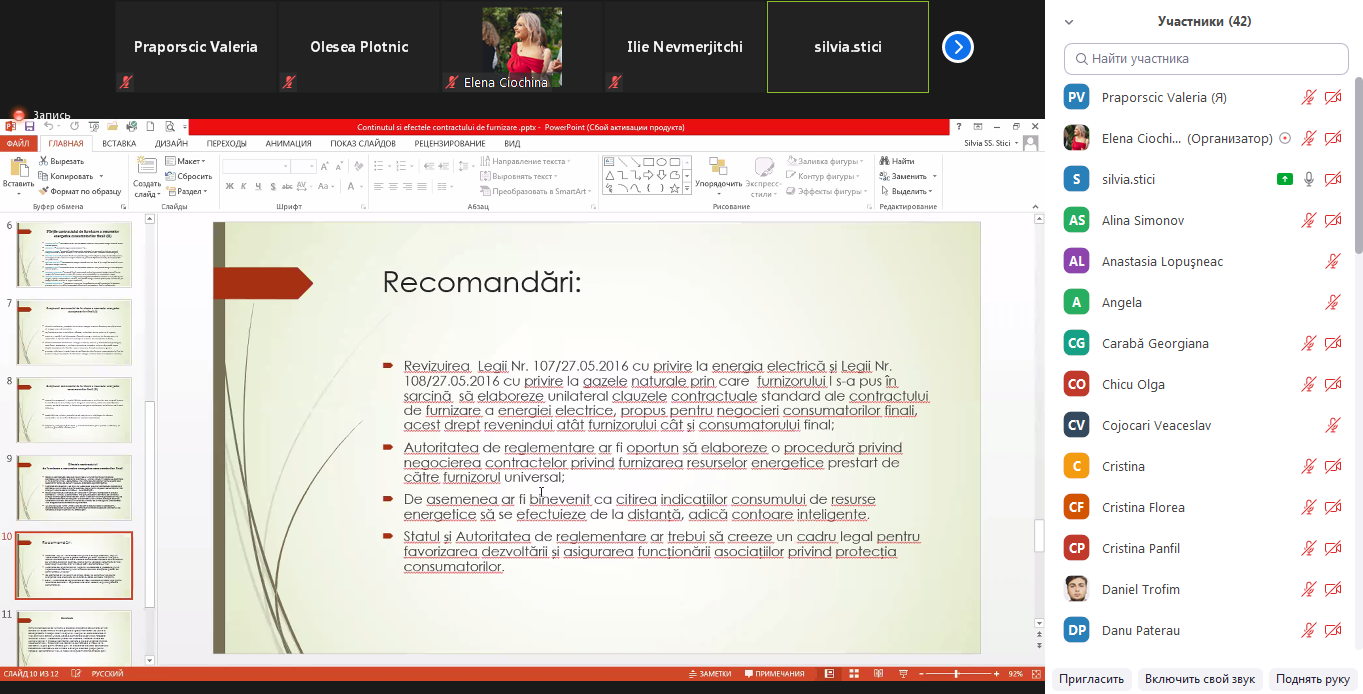Click the Save icon in quick access toolbar

[29, 127]
